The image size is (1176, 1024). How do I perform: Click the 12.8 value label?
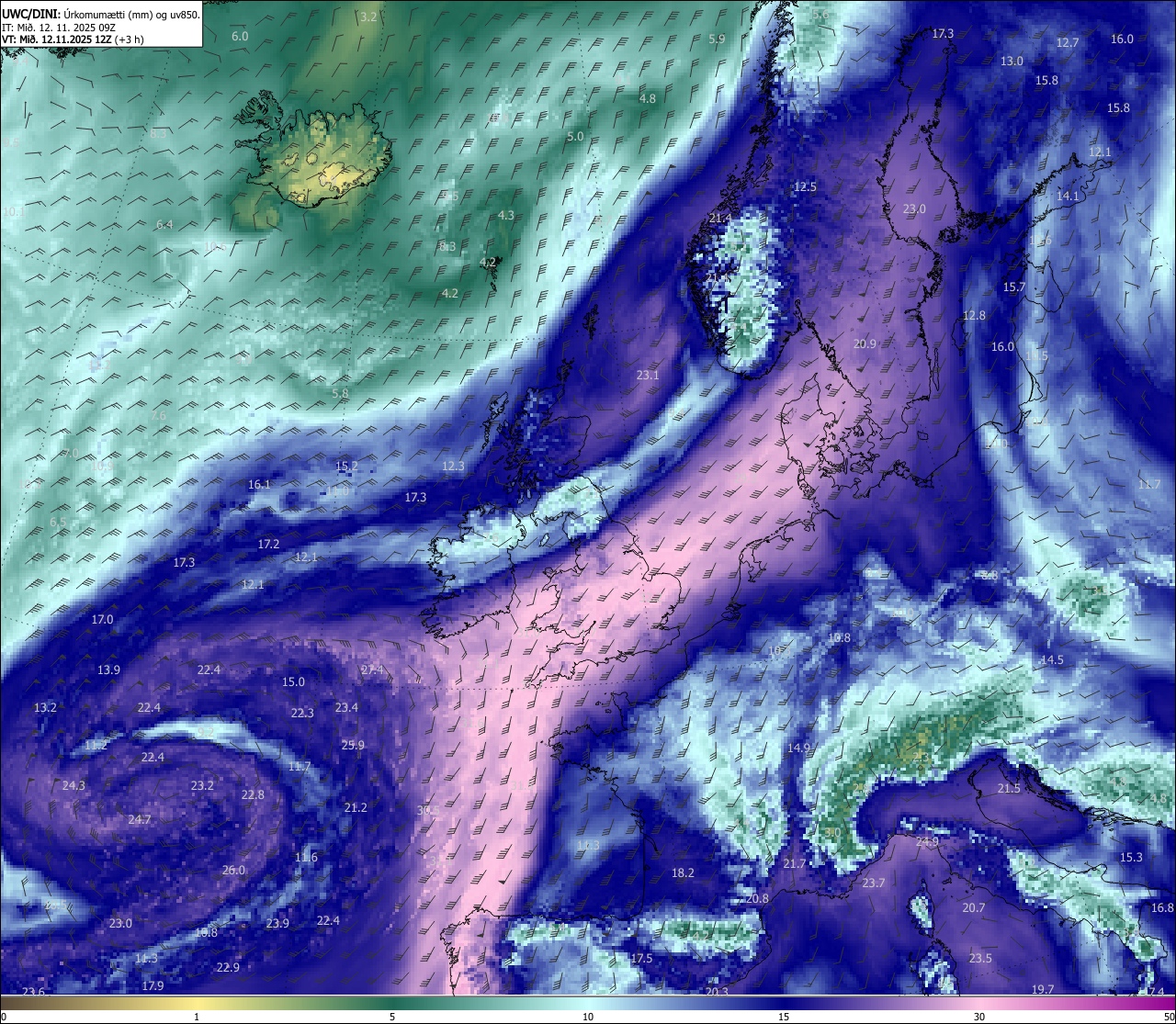[974, 315]
